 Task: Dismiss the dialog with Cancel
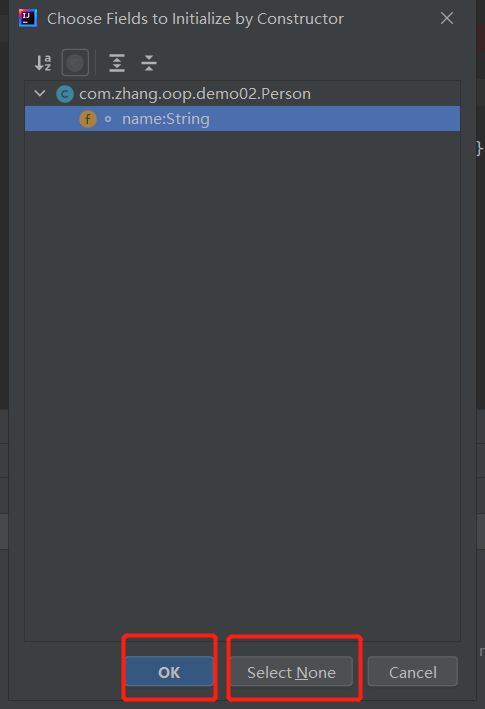(x=413, y=671)
